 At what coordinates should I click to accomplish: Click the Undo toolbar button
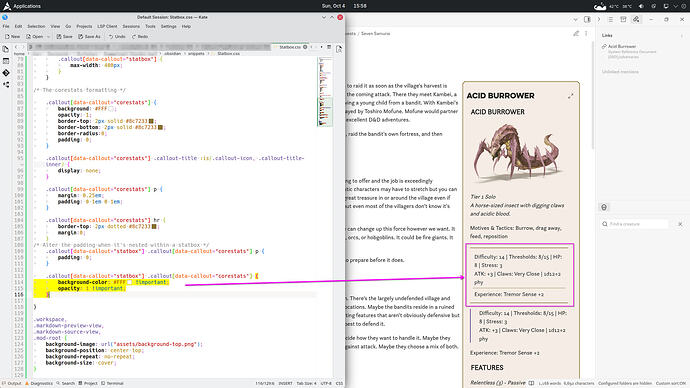point(117,37)
